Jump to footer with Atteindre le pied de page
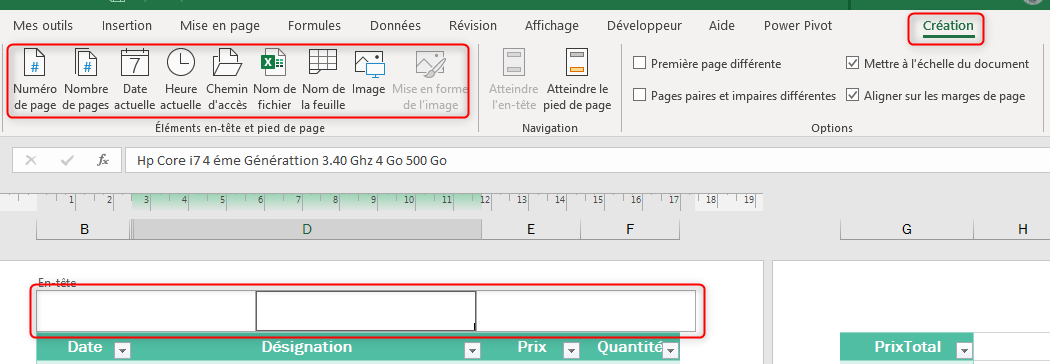Viewport: 1050px width, 364px height. tap(577, 80)
